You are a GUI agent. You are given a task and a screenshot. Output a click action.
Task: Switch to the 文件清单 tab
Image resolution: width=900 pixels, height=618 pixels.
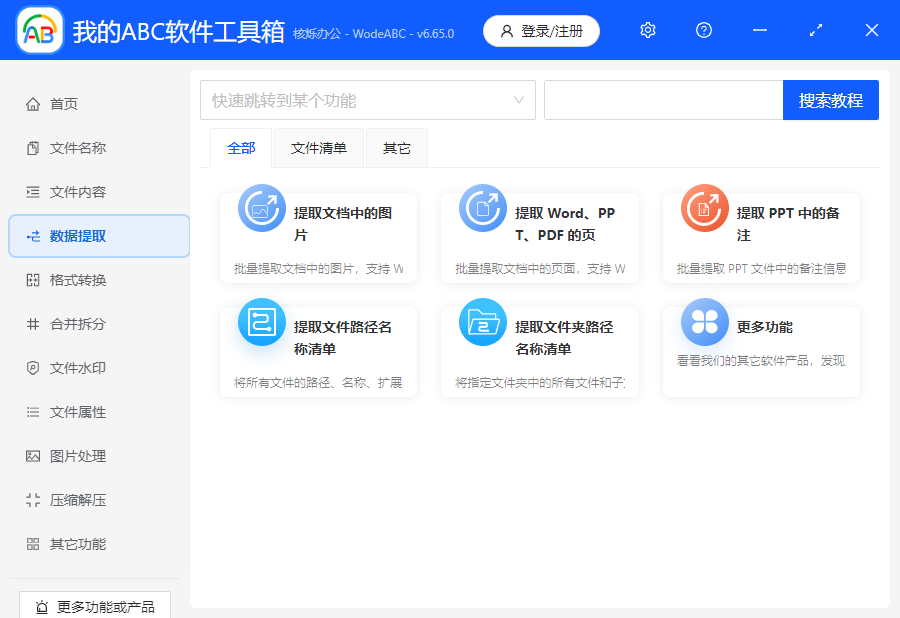pyautogui.click(x=319, y=148)
